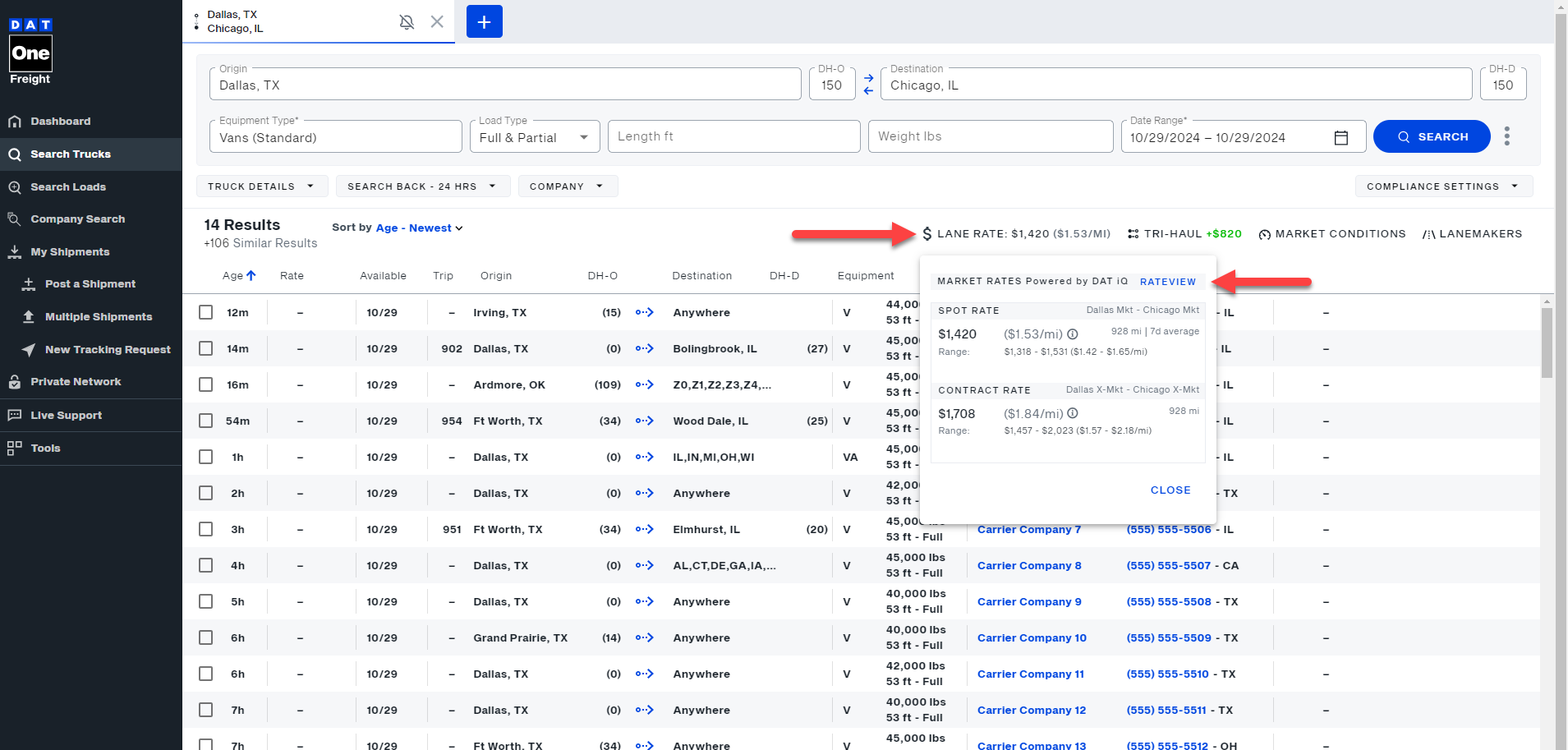Open Load Type Full & Partial dropdown
This screenshot has width=1568, height=750.
tap(535, 136)
